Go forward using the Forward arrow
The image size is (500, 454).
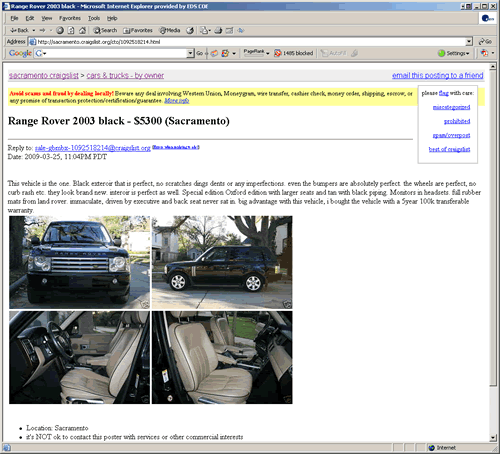point(42,30)
